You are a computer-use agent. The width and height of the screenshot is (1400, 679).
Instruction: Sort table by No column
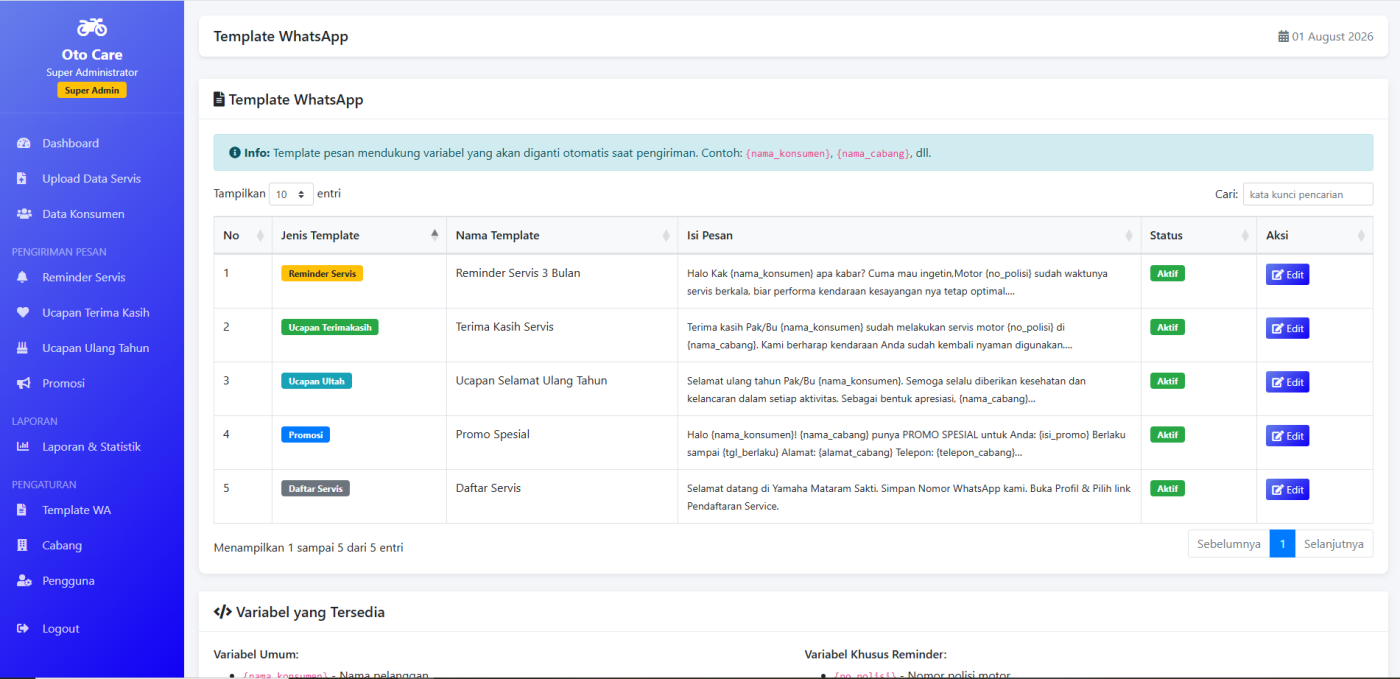[x=242, y=236]
